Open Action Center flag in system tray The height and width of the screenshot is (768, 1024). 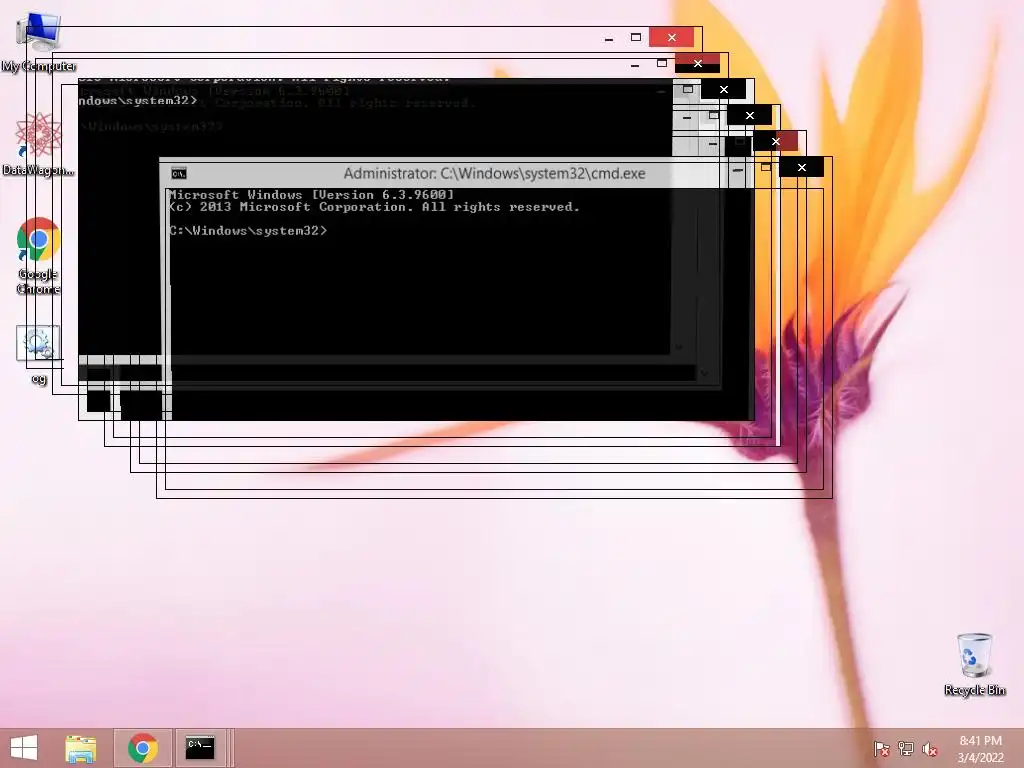[x=882, y=749]
